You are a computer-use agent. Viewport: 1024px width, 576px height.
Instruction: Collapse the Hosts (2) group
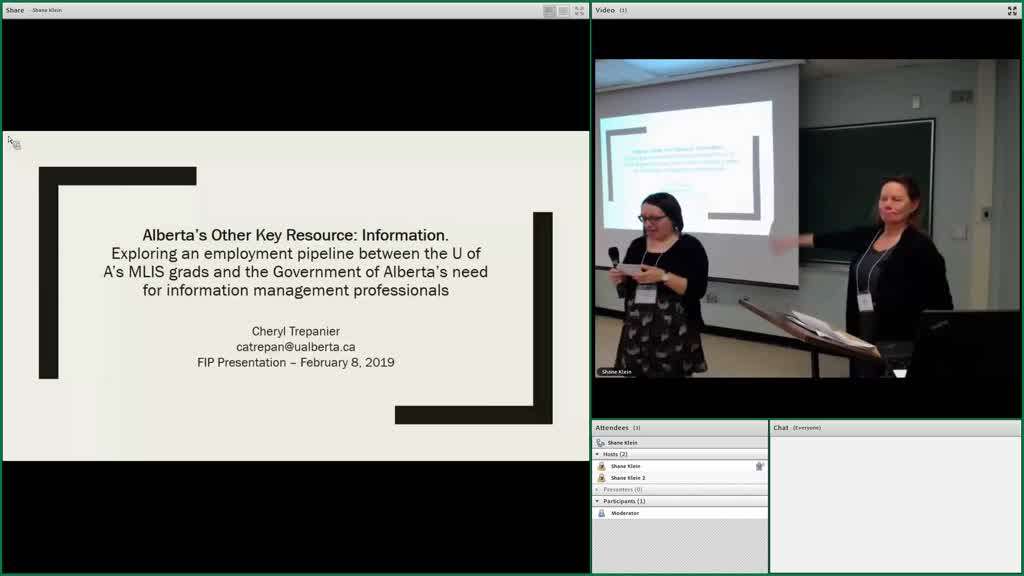point(597,454)
